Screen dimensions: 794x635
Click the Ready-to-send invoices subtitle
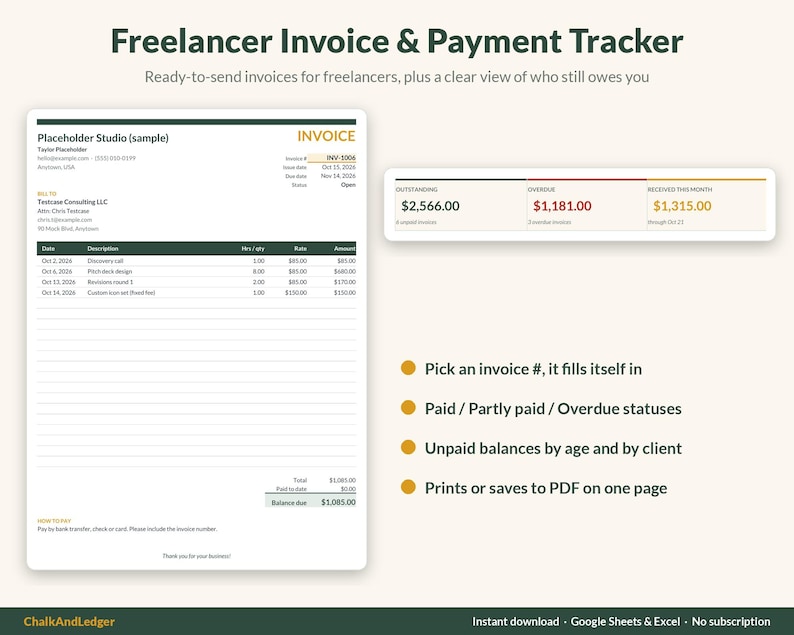[397, 77]
